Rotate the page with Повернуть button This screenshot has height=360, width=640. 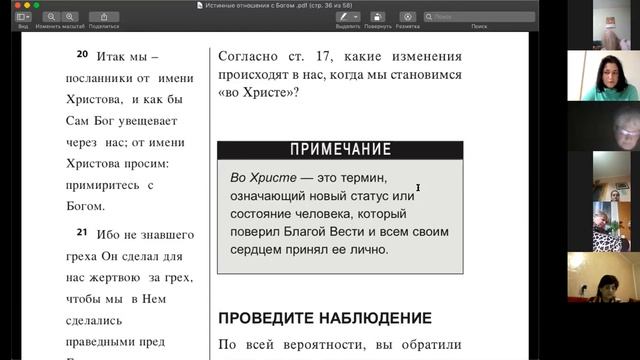[378, 17]
